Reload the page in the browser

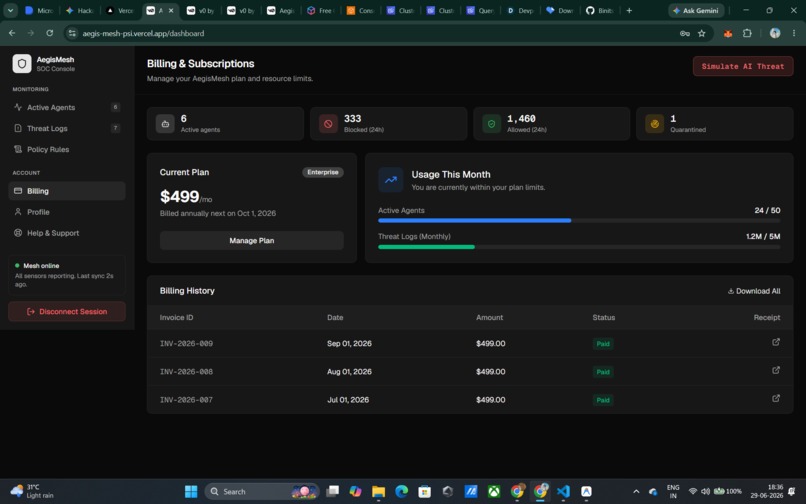click(49, 33)
